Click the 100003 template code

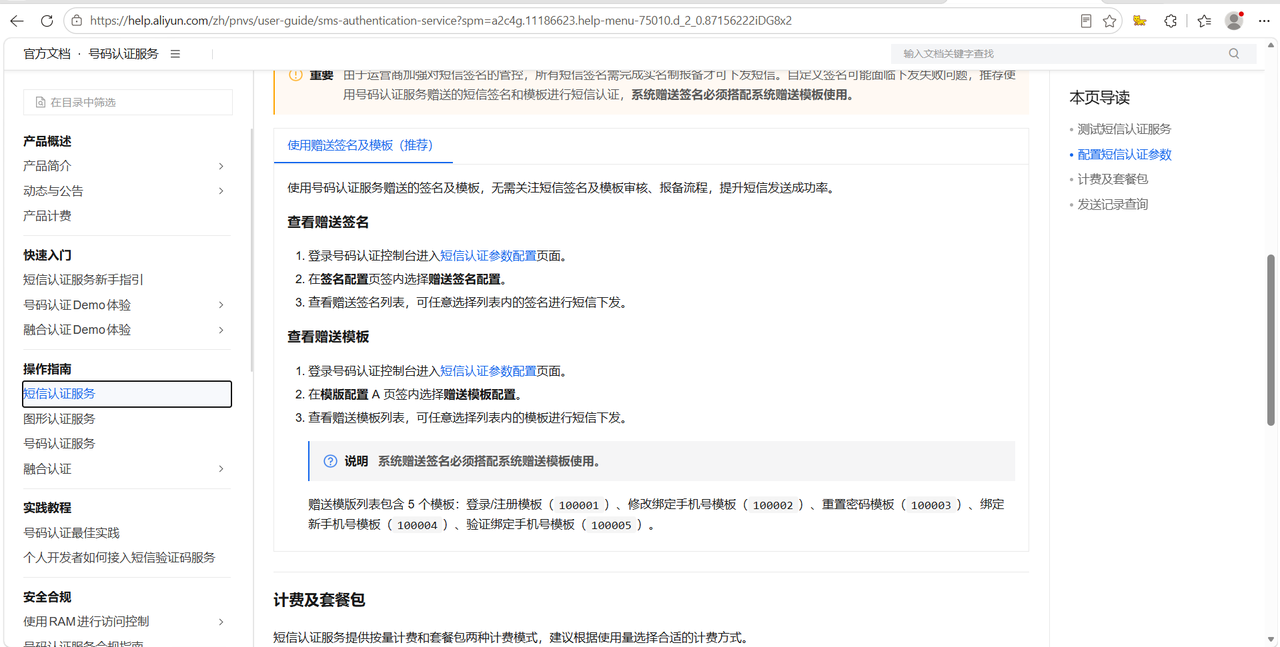(931, 506)
